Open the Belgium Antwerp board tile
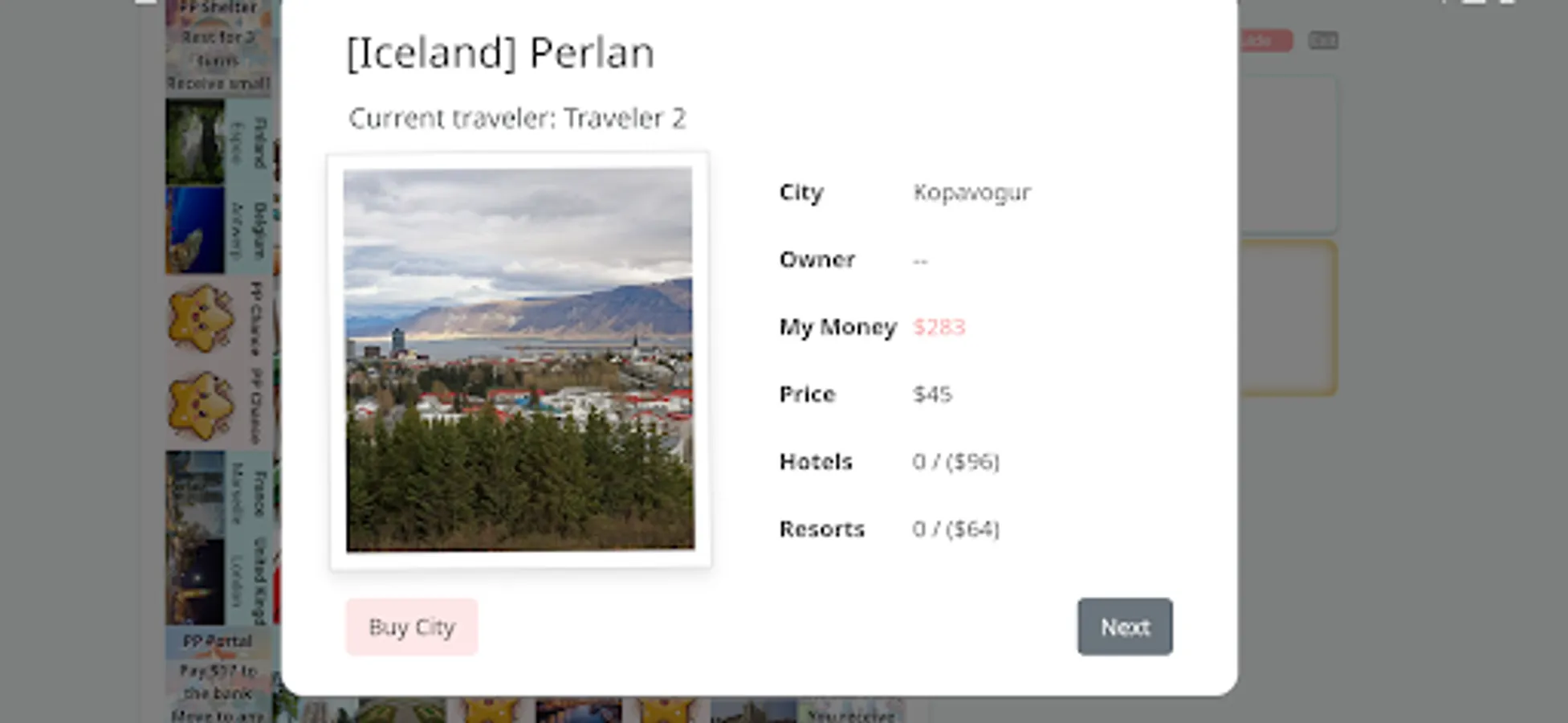The width and height of the screenshot is (1568, 723). tap(217, 231)
